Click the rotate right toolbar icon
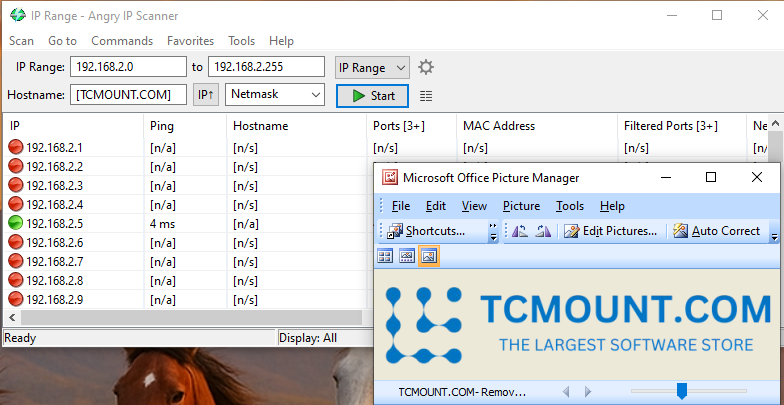 point(543,231)
